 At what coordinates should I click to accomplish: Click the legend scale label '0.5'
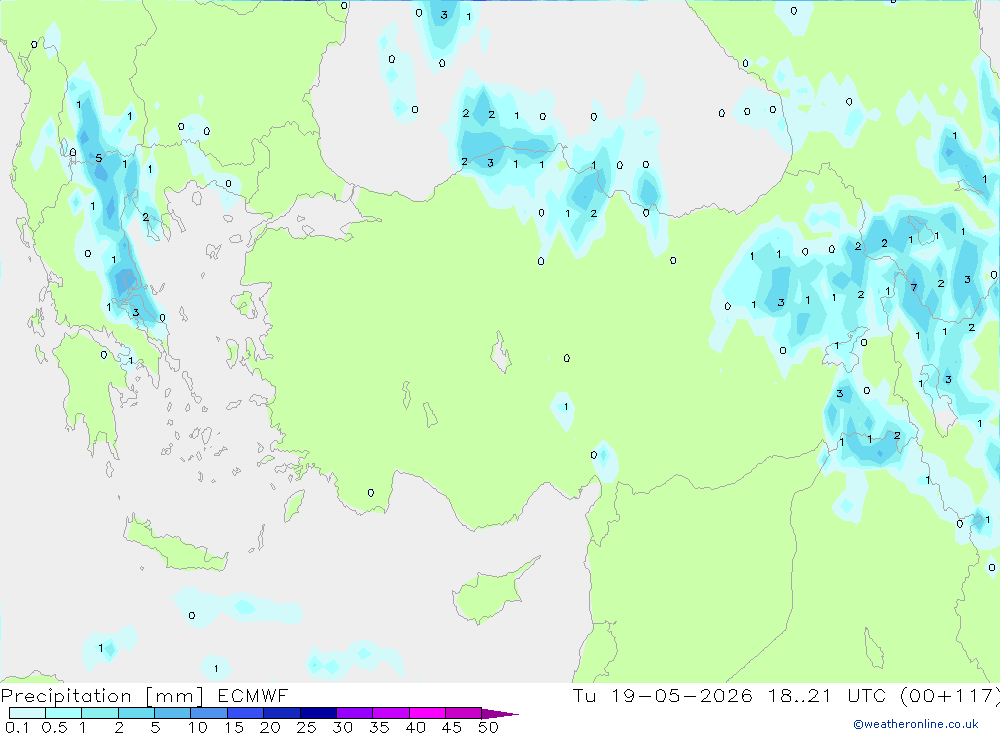(x=54, y=727)
